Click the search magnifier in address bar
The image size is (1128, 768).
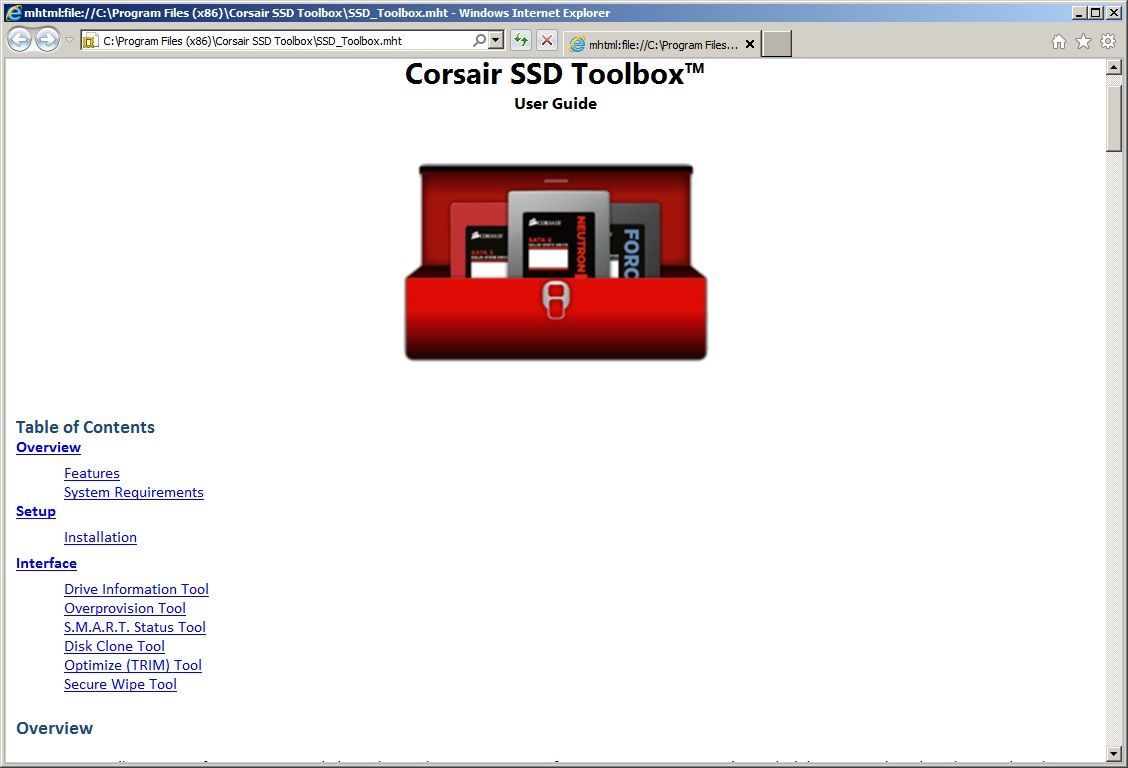coord(479,40)
